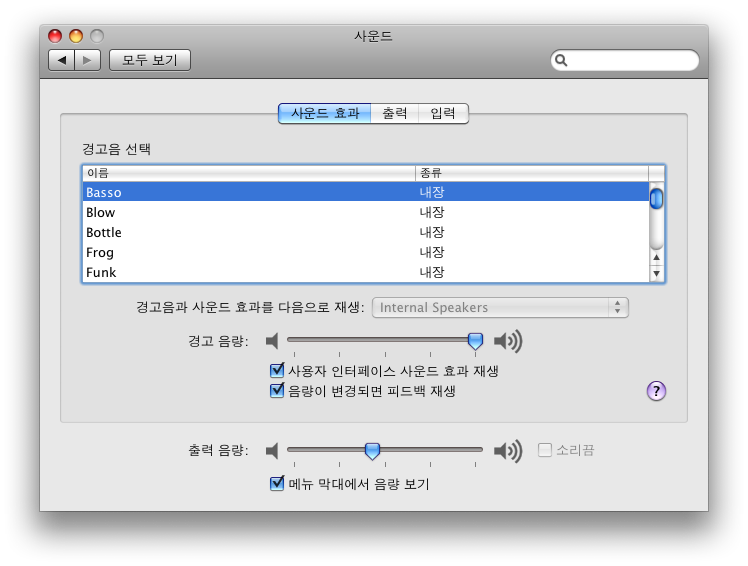Viewport: 748px width, 566px height.
Task: Click the purple help question mark icon
Action: coord(656,391)
